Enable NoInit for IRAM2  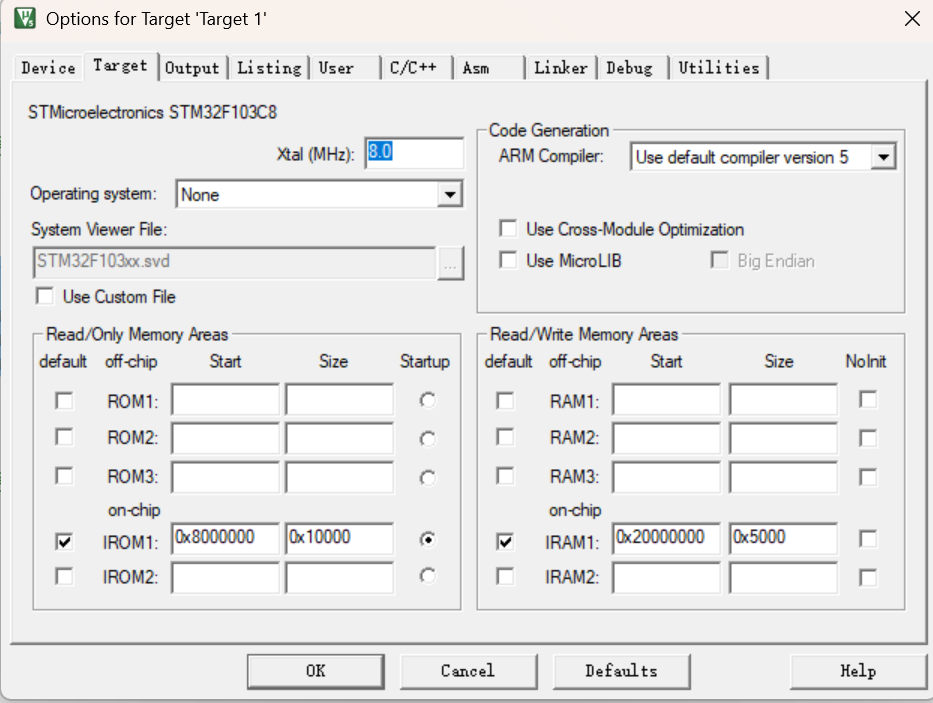coord(868,577)
